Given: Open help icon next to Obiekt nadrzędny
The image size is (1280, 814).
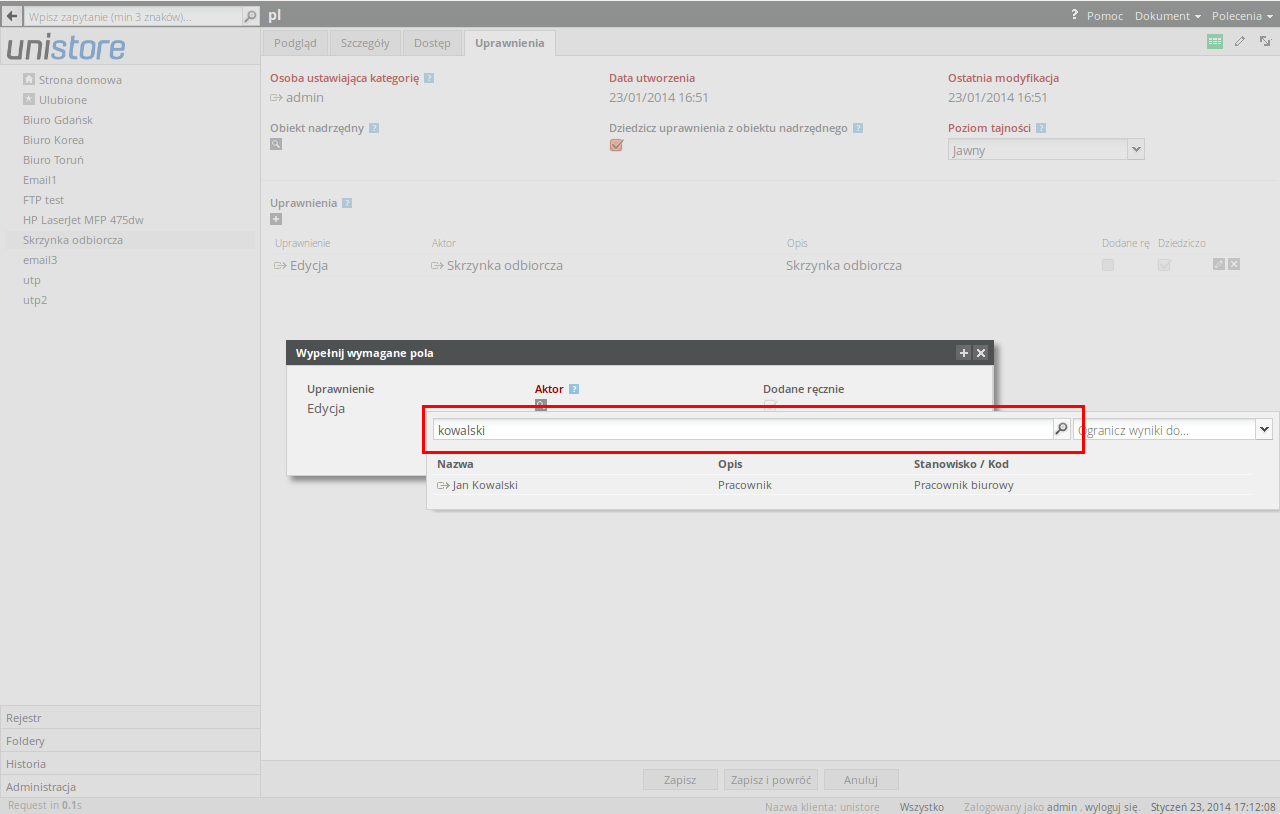Looking at the screenshot, I should pyautogui.click(x=374, y=128).
